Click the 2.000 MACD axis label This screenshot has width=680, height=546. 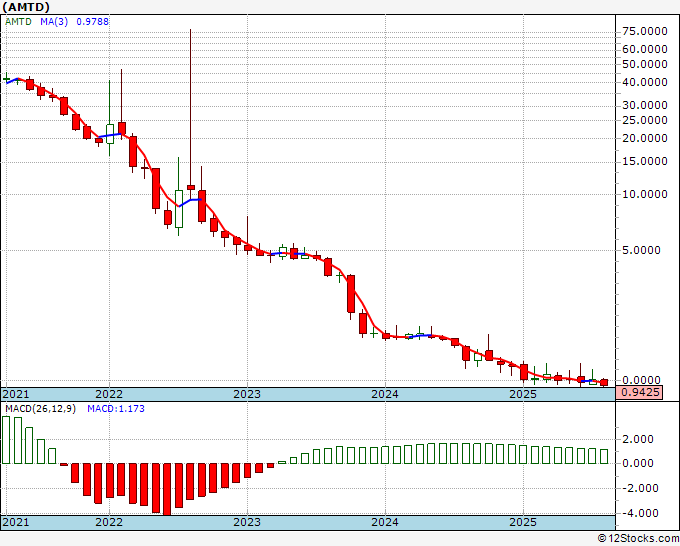pos(638,439)
